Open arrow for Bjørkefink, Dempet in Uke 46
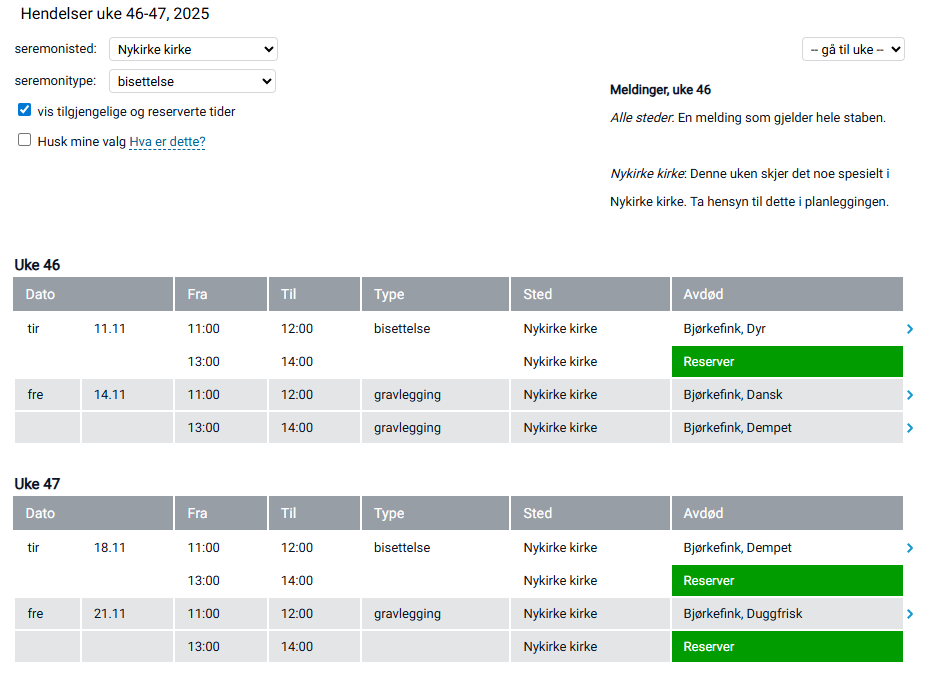 (909, 428)
